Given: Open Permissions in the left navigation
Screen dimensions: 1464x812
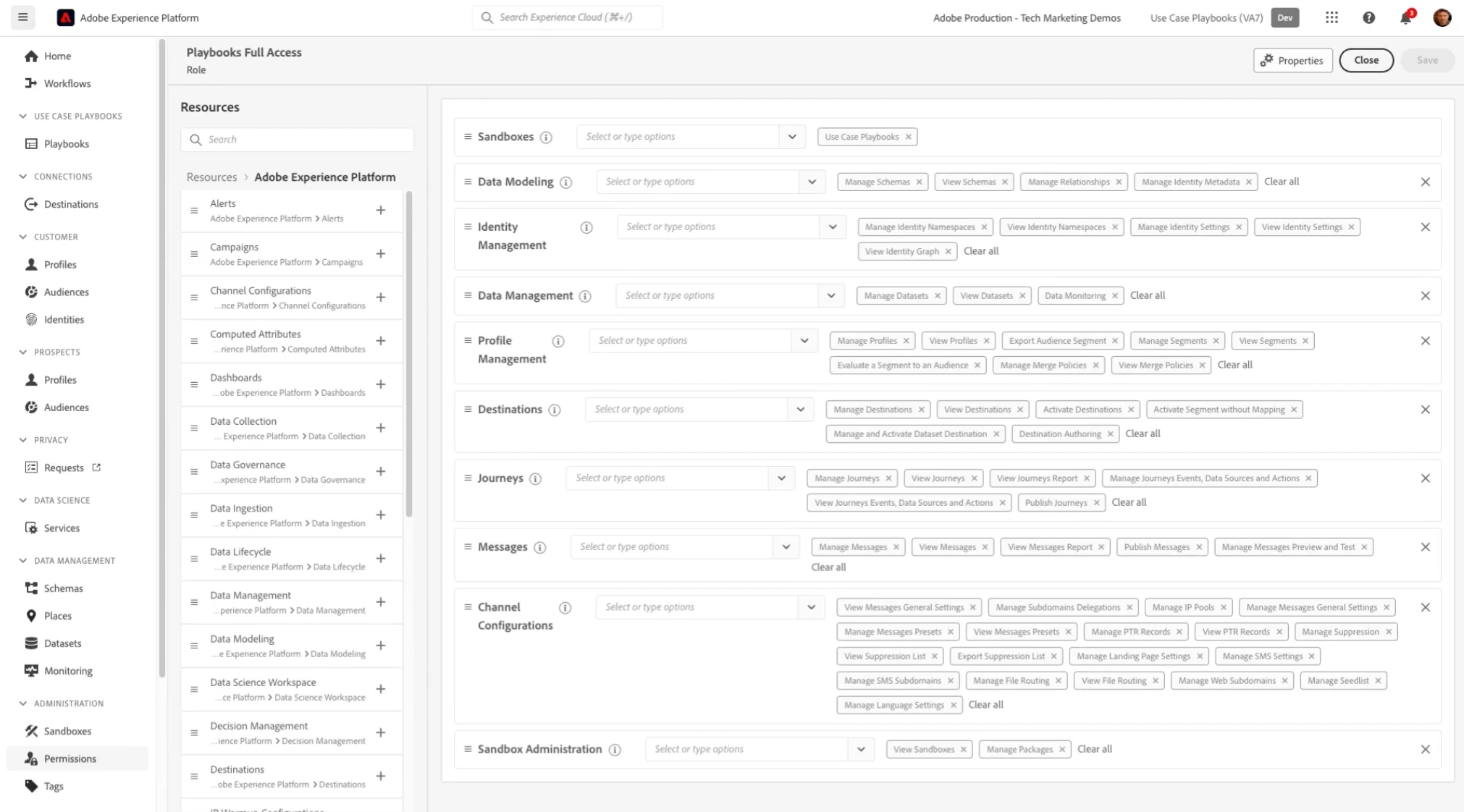Looking at the screenshot, I should point(70,758).
